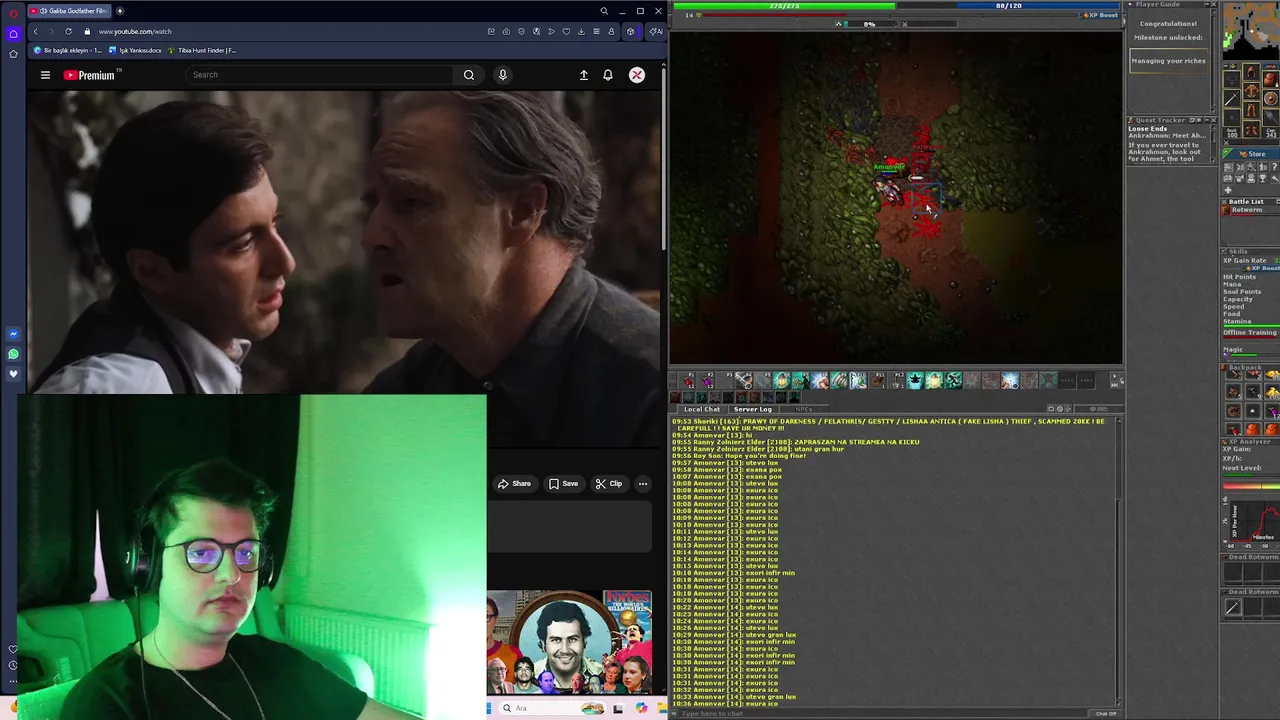Open YouTube create/upload icon
Image resolution: width=1280 pixels, height=720 pixels.
(x=584, y=75)
